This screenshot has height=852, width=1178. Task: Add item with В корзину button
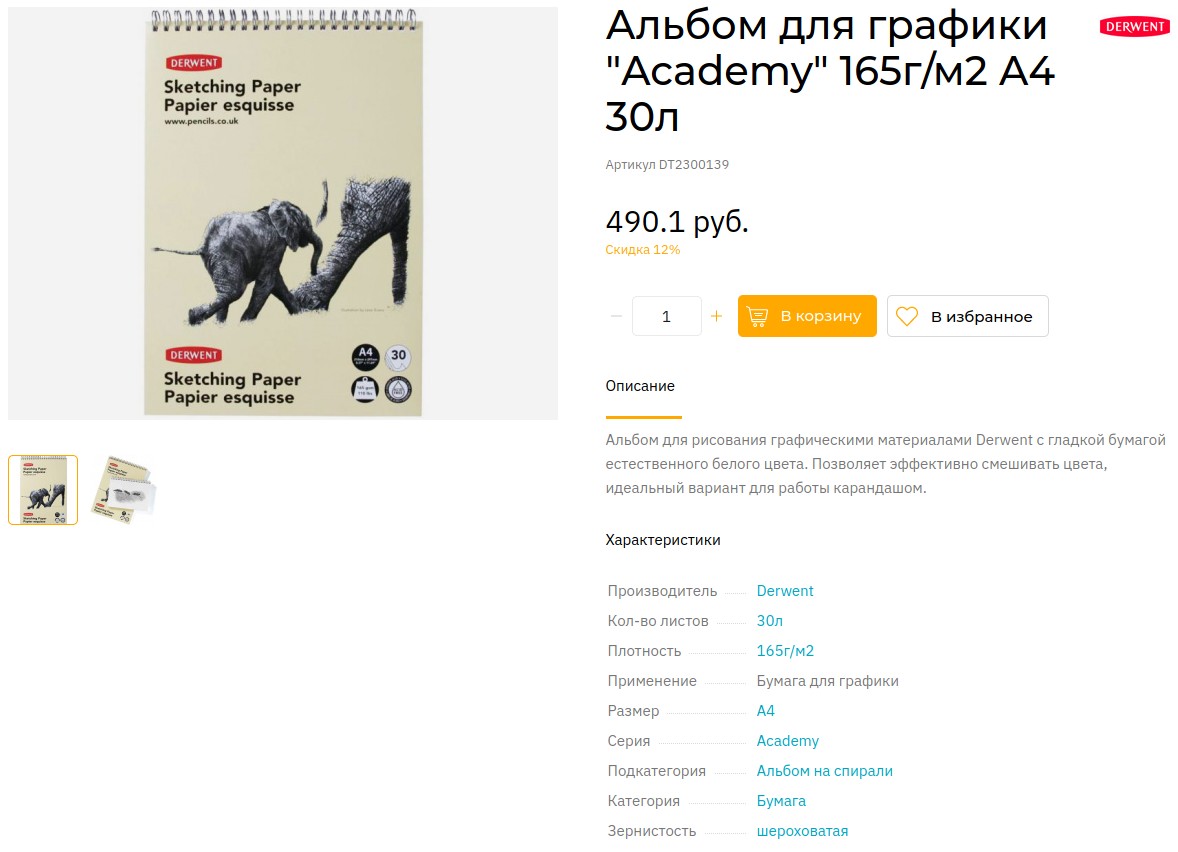tap(807, 316)
